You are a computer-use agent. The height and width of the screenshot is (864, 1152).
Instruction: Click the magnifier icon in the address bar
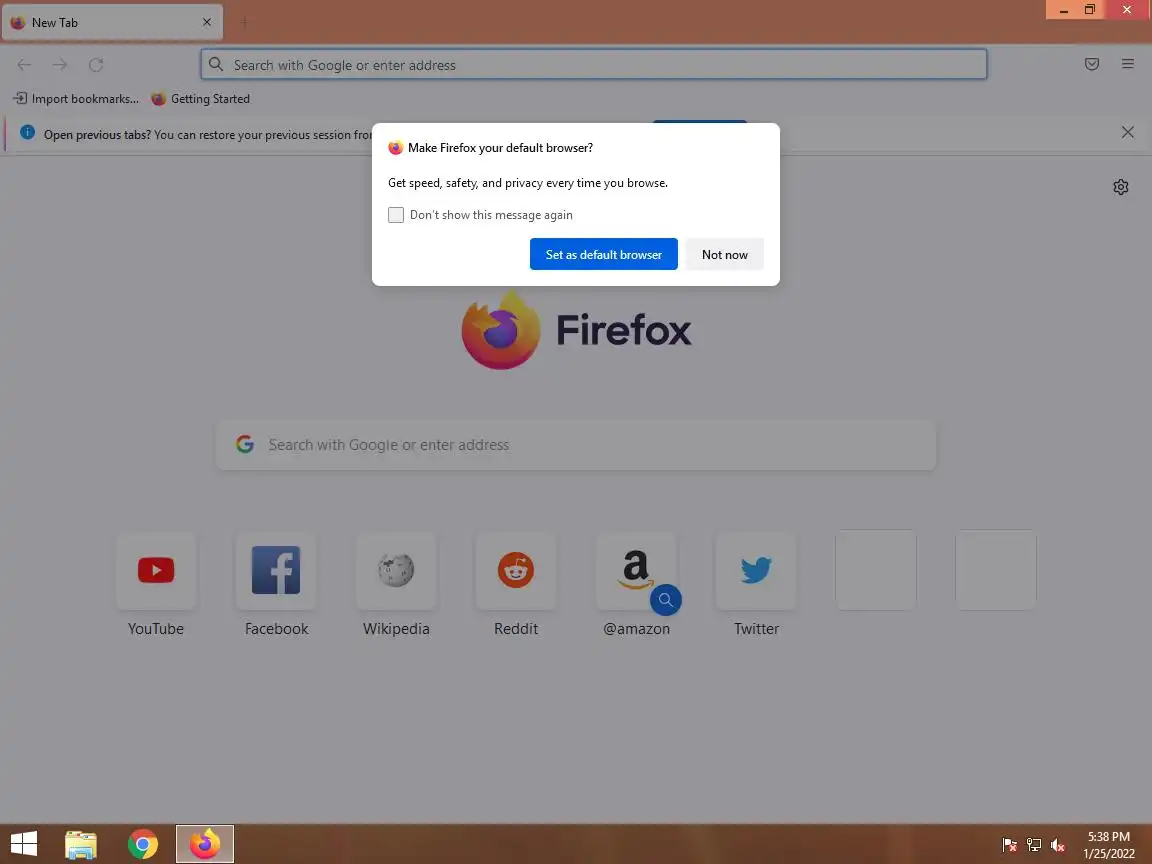pyautogui.click(x=216, y=65)
